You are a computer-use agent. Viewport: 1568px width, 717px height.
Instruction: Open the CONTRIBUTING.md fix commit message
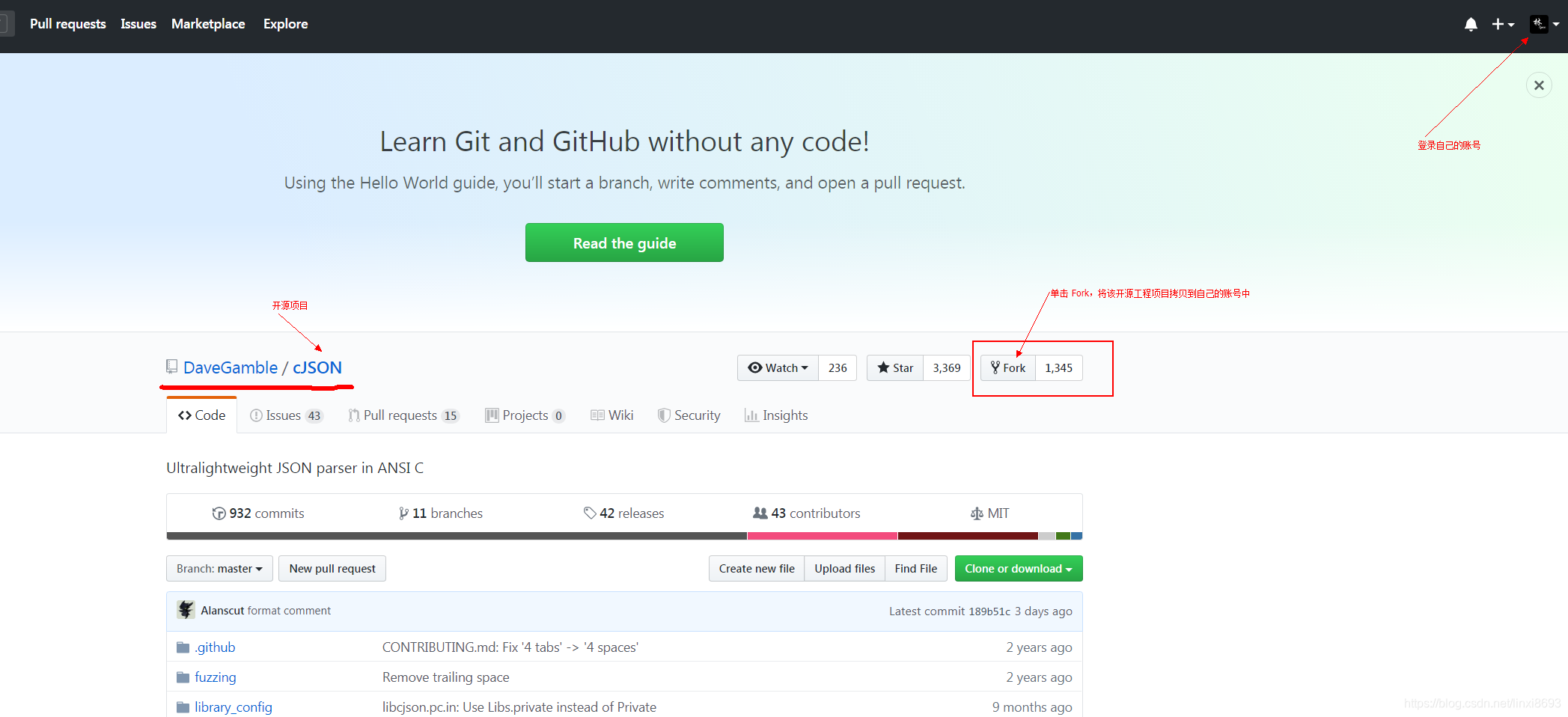(510, 647)
